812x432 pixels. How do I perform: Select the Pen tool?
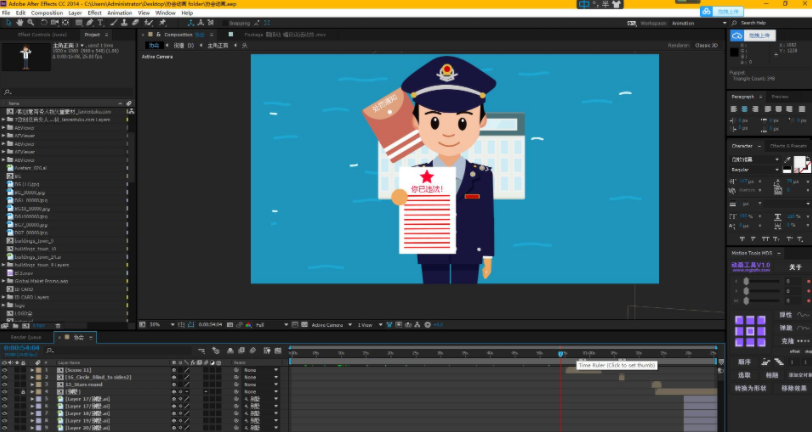tap(90, 23)
